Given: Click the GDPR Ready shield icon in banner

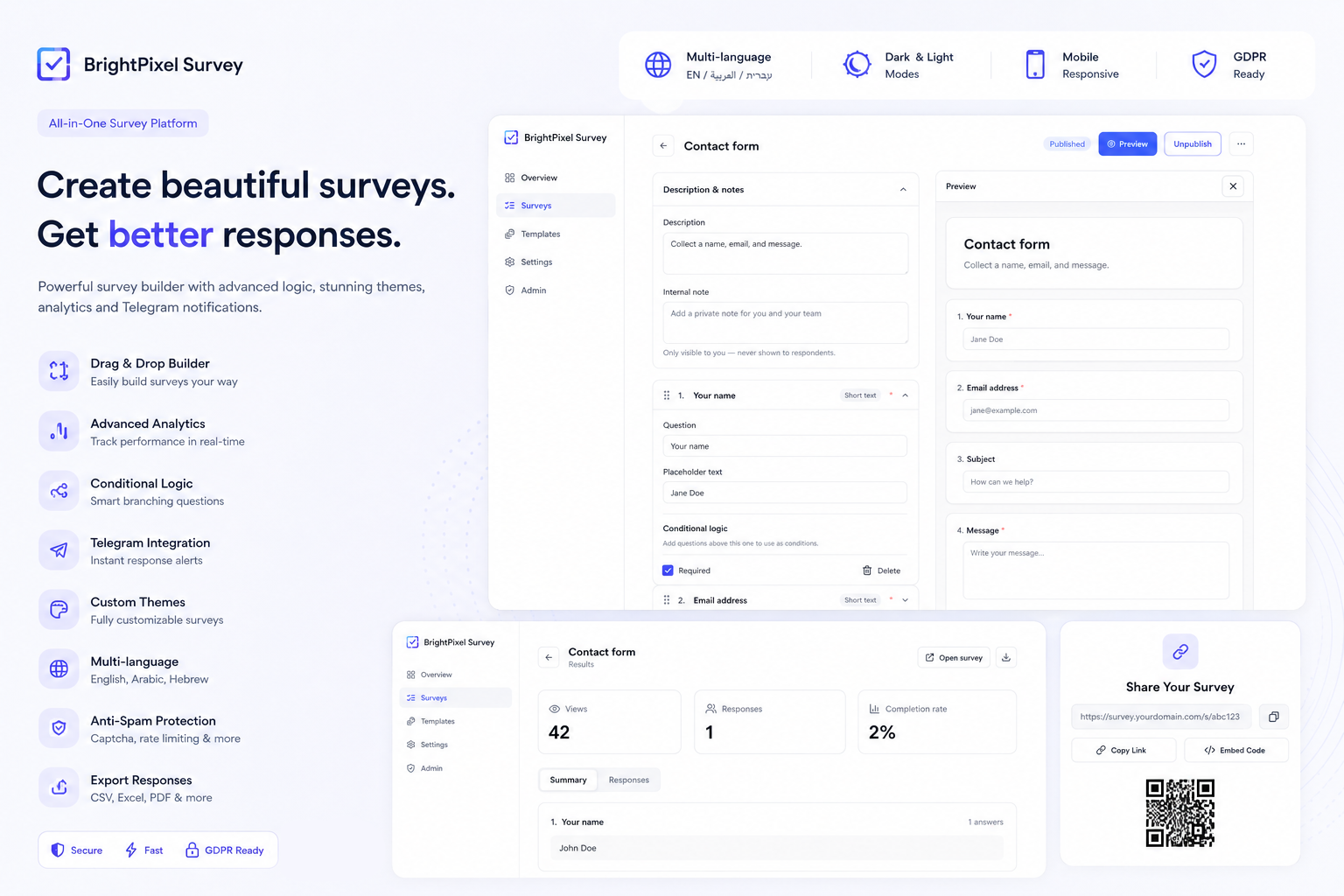Looking at the screenshot, I should (x=1204, y=64).
